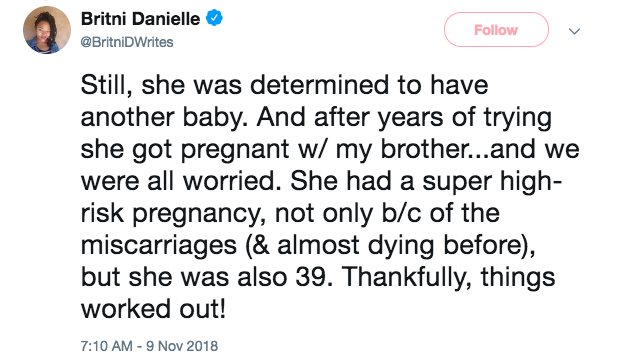The height and width of the screenshot is (364, 618).
Task: Click the 9 Nov 2018 date text
Action: [182, 346]
